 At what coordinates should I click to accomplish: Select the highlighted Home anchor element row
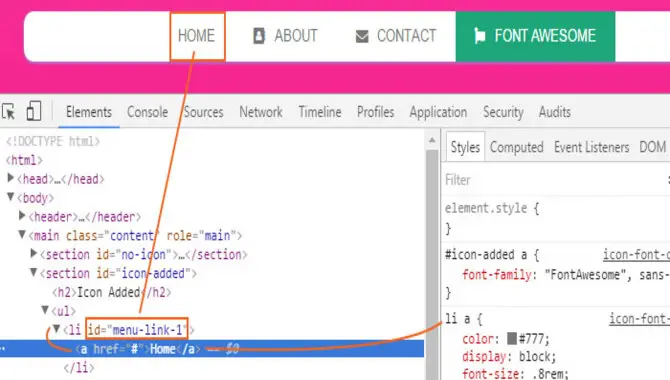[212, 349]
